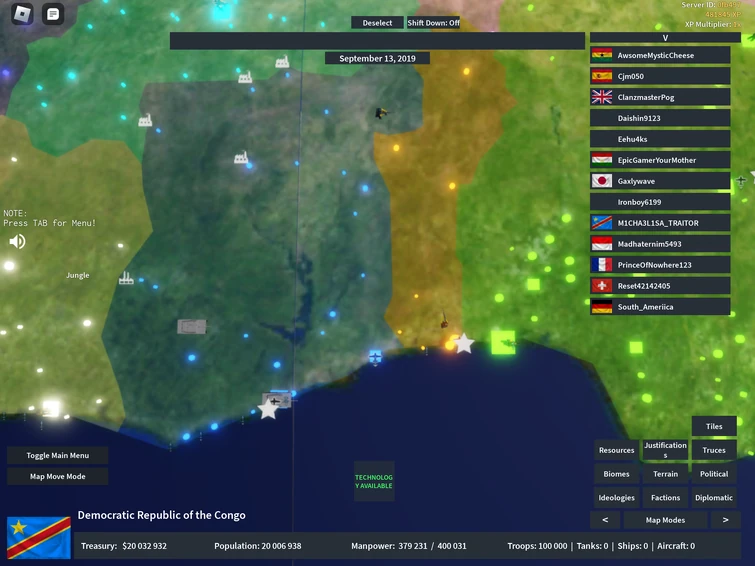Screen dimensions: 755x566
Task: Select the tank unit on the map
Action: (x=191, y=327)
